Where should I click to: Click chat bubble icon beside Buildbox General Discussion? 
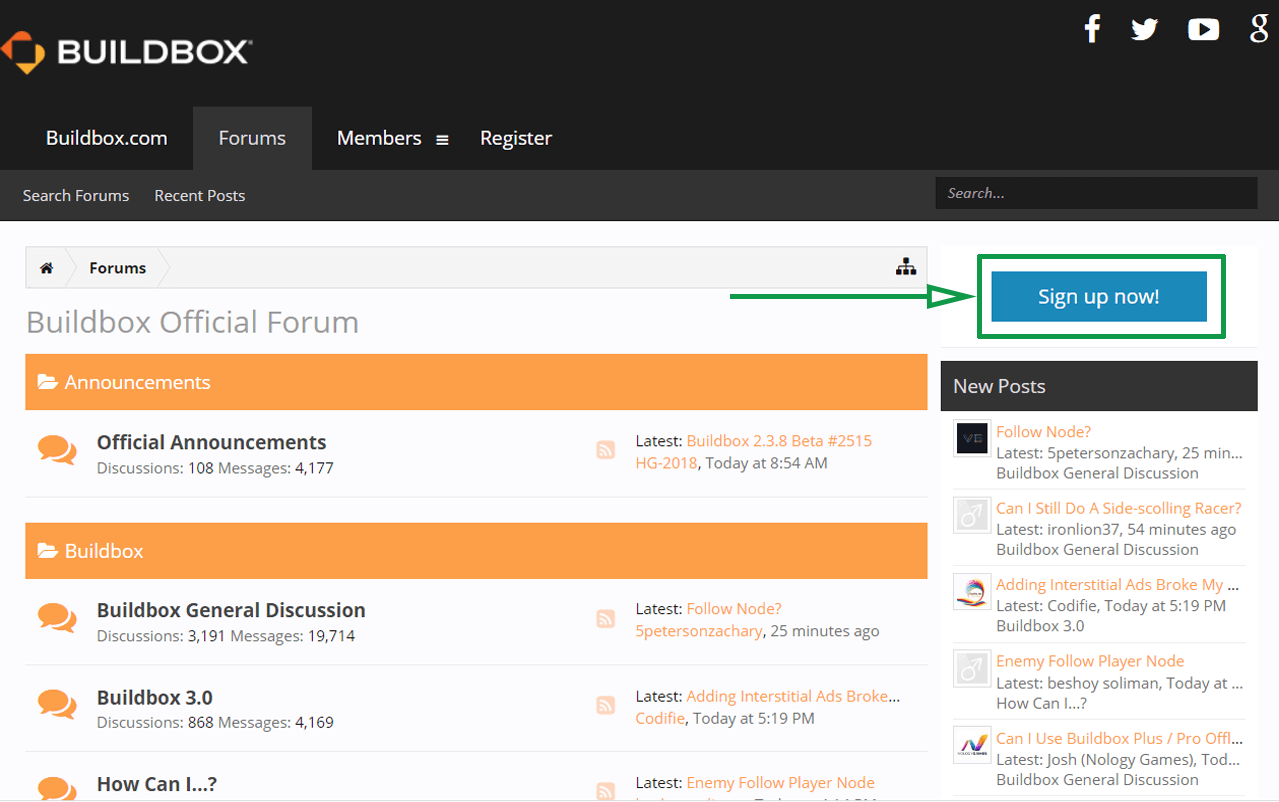[57, 618]
